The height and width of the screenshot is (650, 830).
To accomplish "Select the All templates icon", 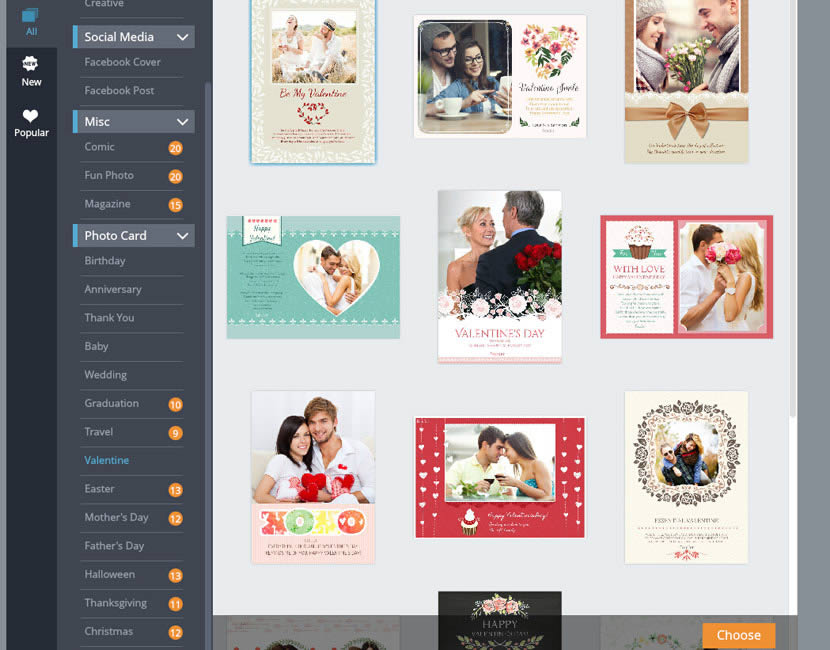I will coord(31,22).
